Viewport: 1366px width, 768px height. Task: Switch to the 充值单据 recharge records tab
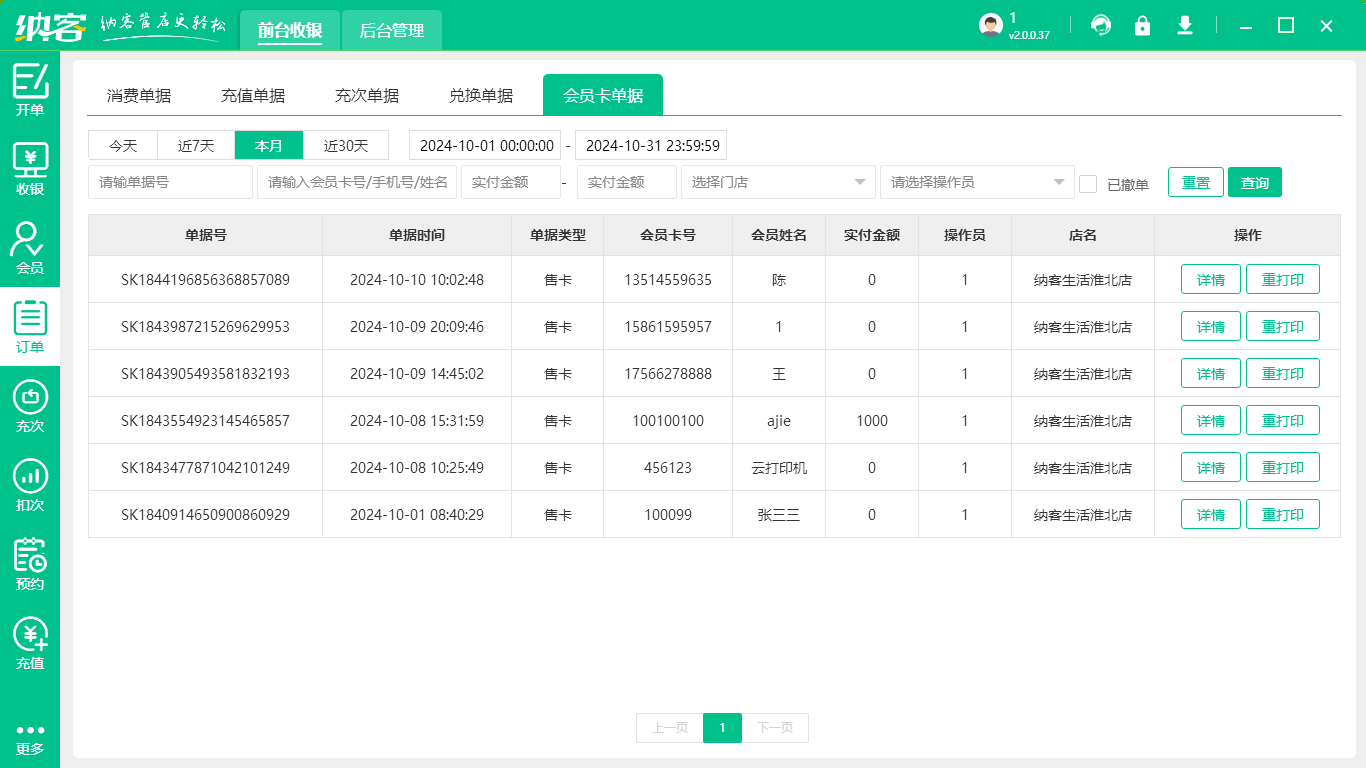coord(253,94)
